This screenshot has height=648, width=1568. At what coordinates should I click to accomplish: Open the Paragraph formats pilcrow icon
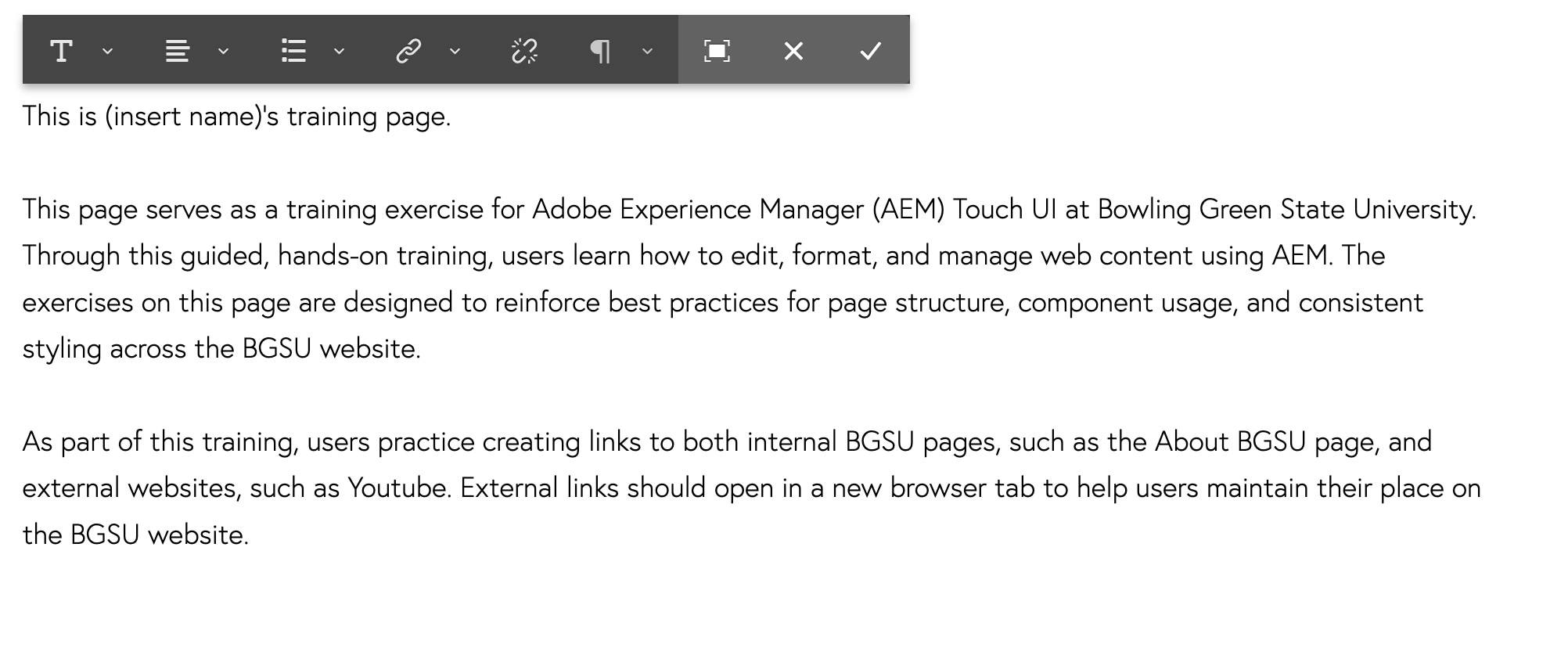pyautogui.click(x=600, y=52)
